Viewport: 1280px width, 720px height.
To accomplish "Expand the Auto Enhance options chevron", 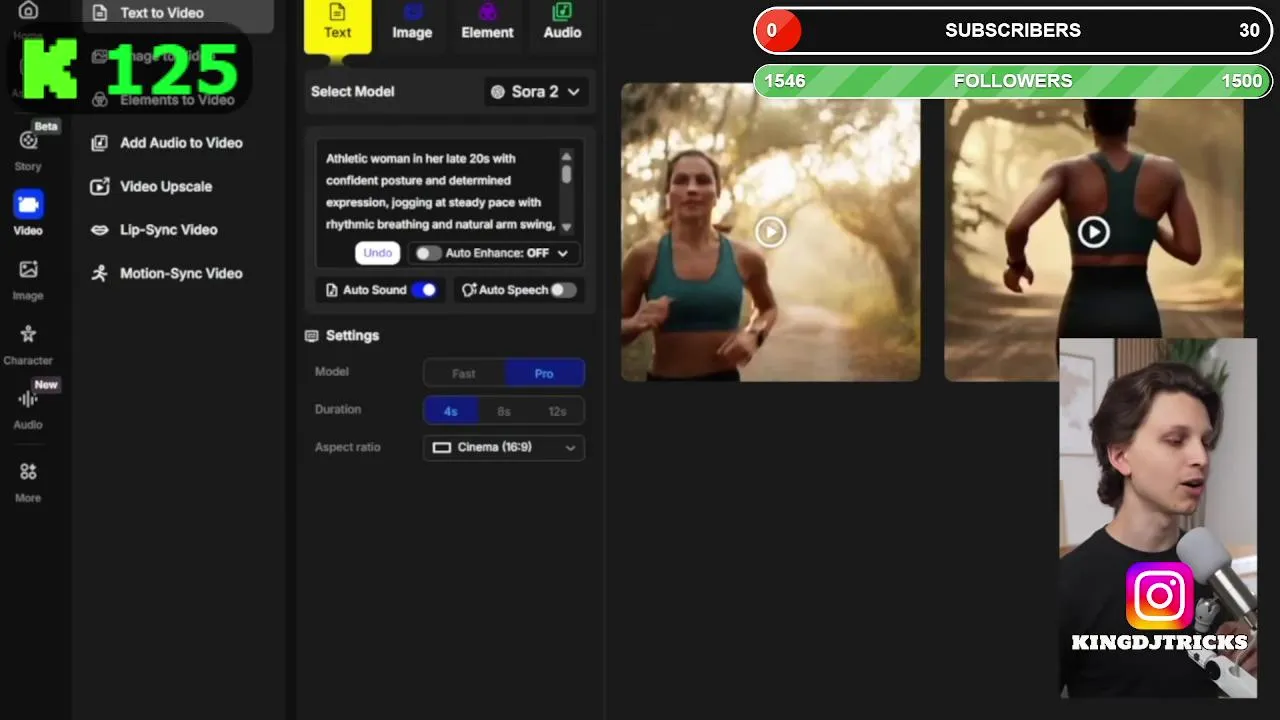I will point(563,254).
